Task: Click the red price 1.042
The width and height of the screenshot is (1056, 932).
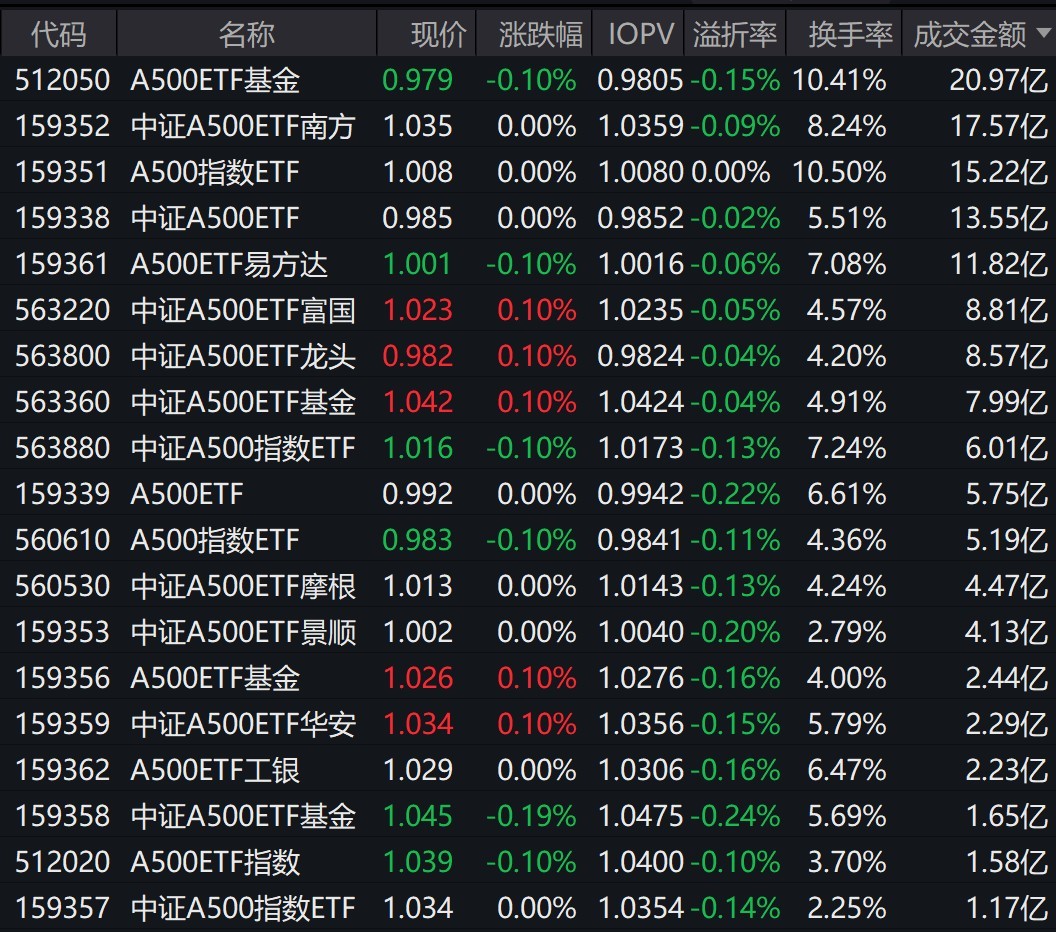Action: coord(418,402)
